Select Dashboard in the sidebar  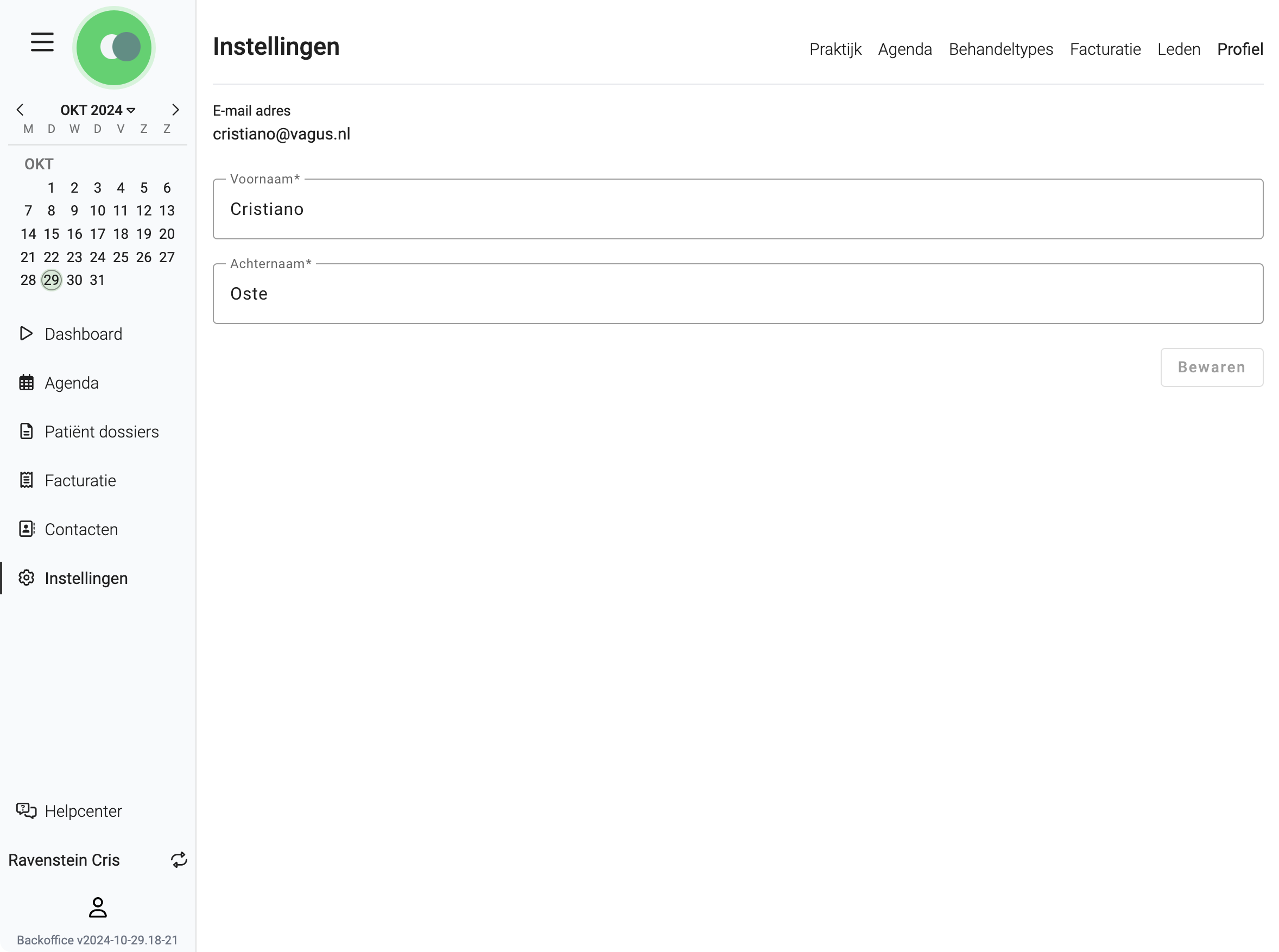point(83,334)
